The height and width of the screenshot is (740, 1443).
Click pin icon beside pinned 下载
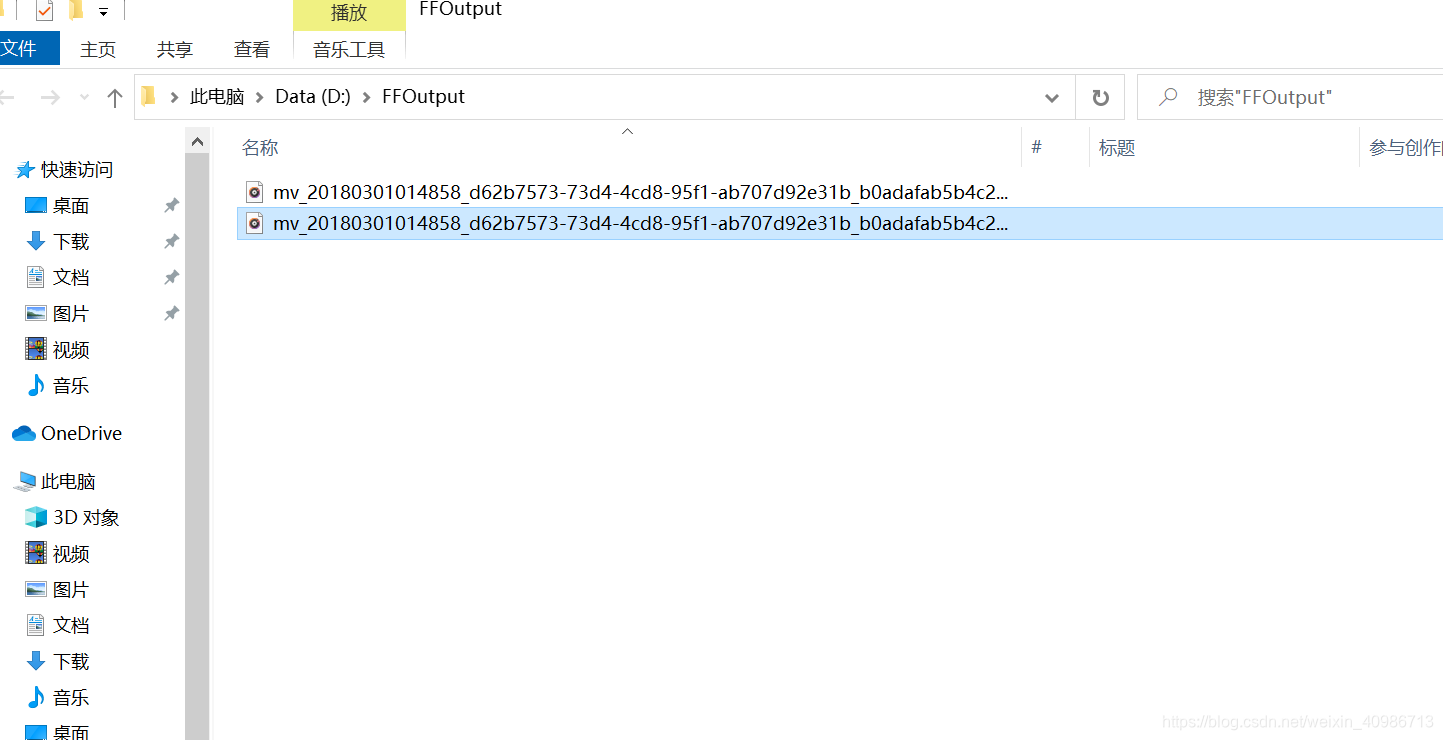171,241
